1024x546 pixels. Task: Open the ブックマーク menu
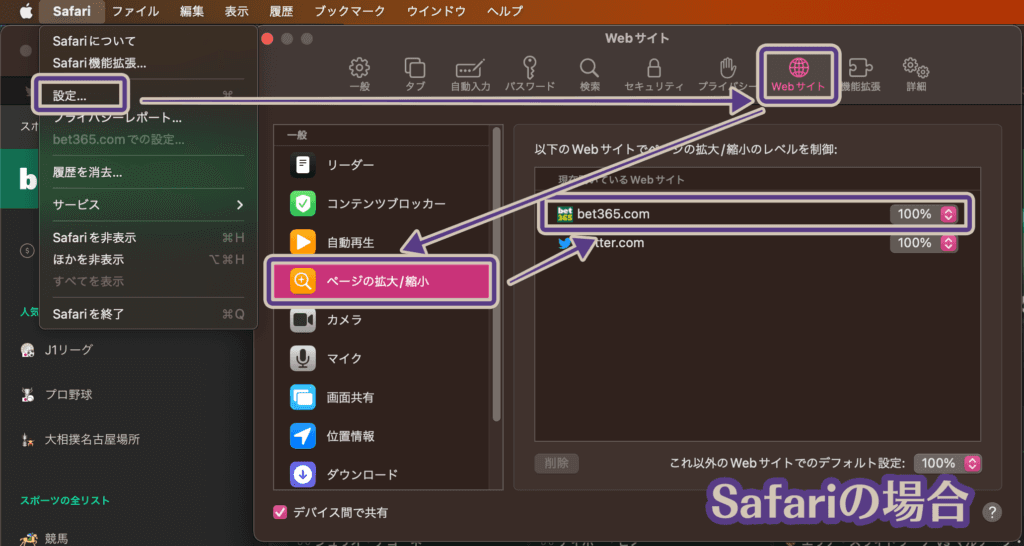(350, 11)
